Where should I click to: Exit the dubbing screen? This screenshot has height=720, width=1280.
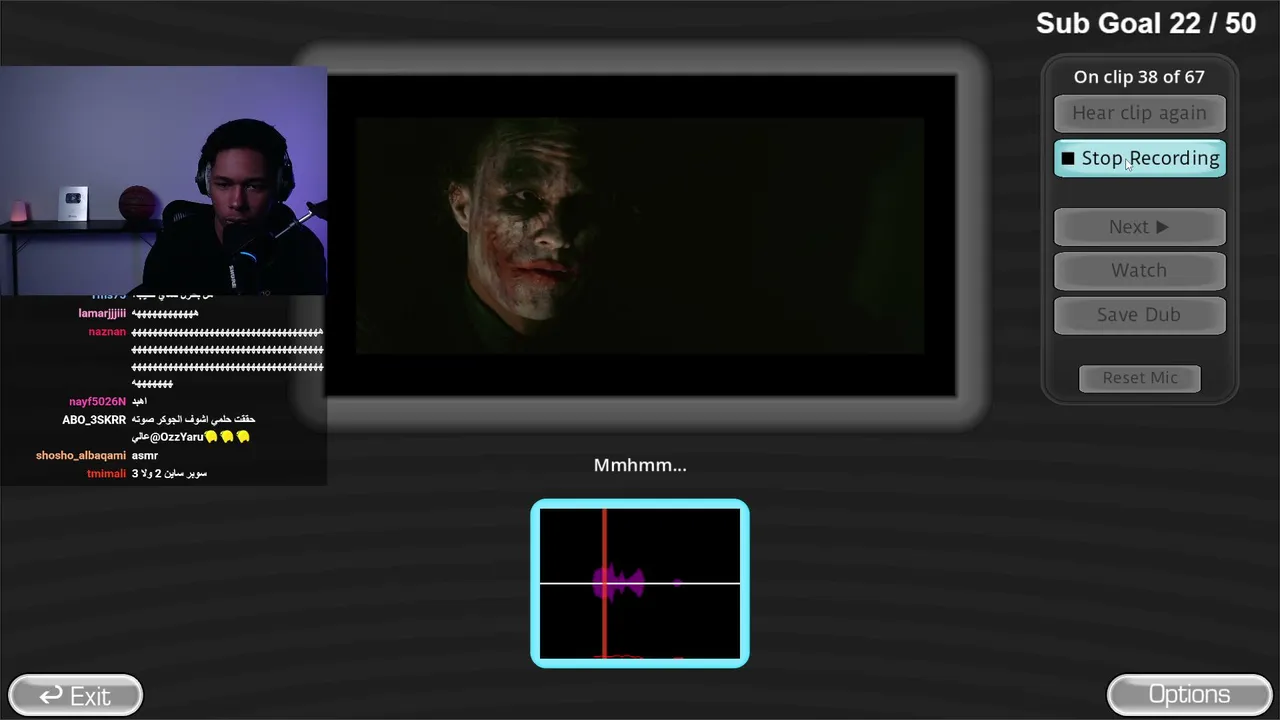coord(75,695)
